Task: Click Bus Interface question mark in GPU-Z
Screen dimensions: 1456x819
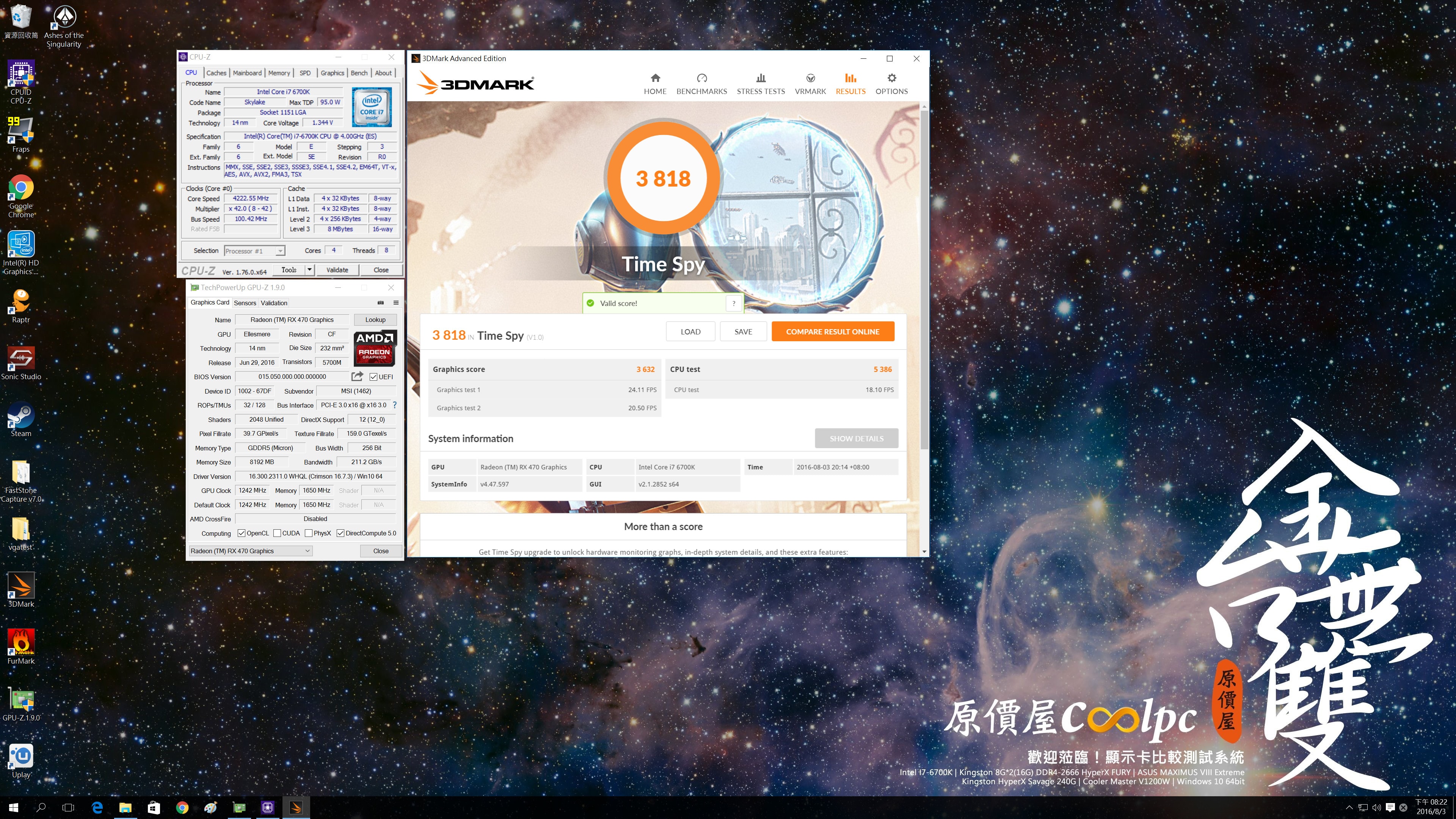Action: click(394, 405)
